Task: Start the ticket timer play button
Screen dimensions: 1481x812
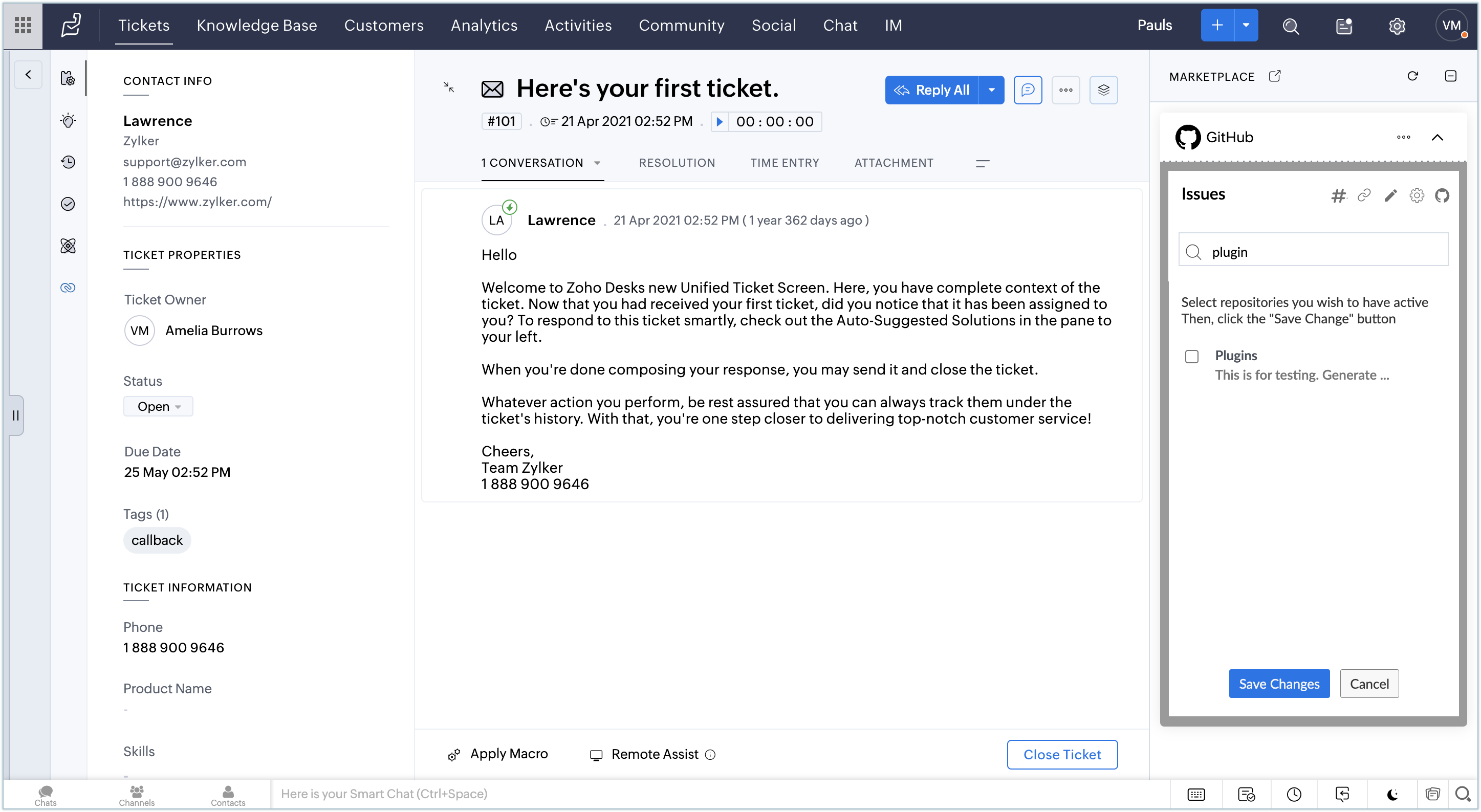Action: (719, 122)
